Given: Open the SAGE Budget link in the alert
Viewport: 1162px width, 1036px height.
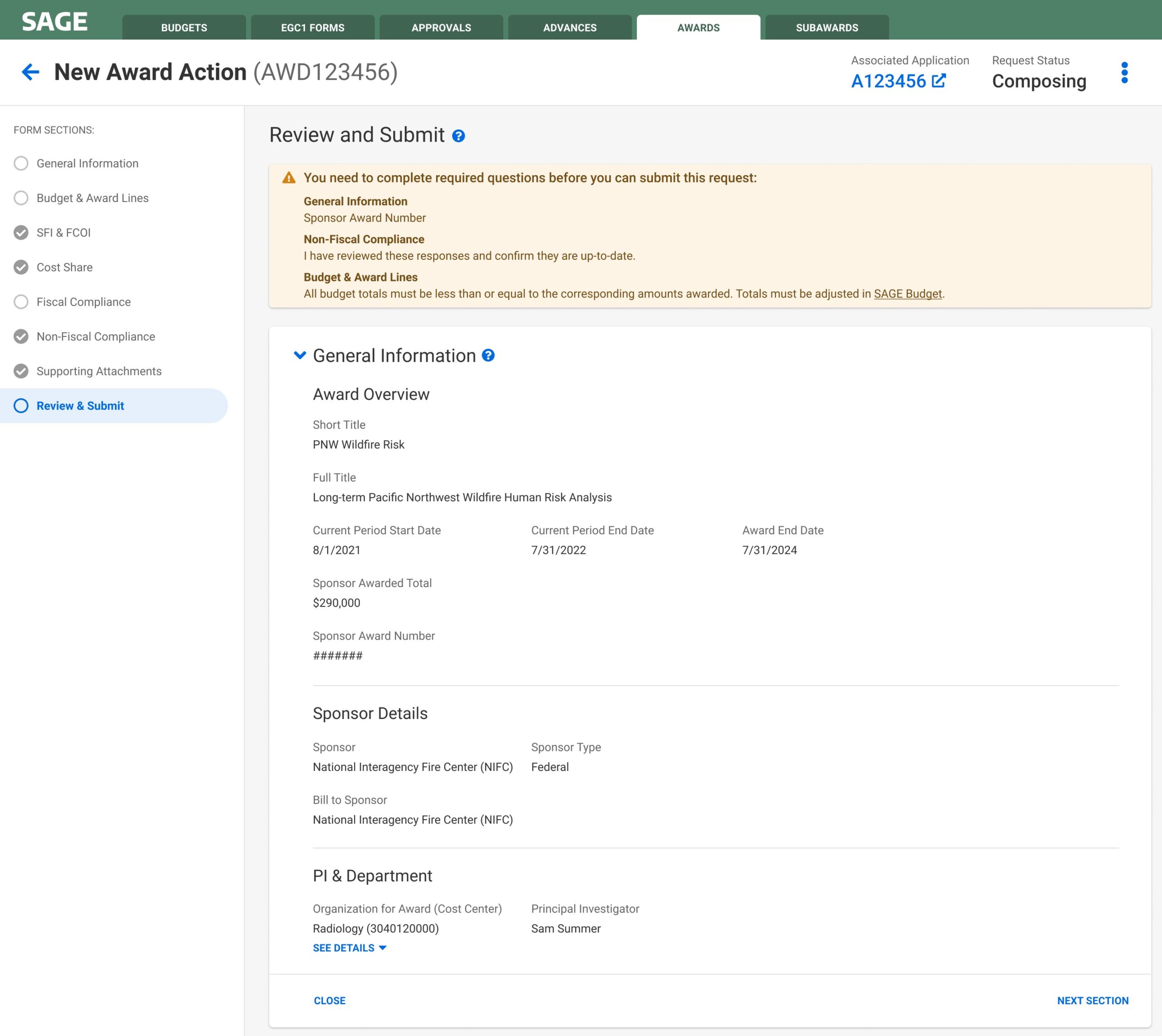Looking at the screenshot, I should (x=907, y=294).
